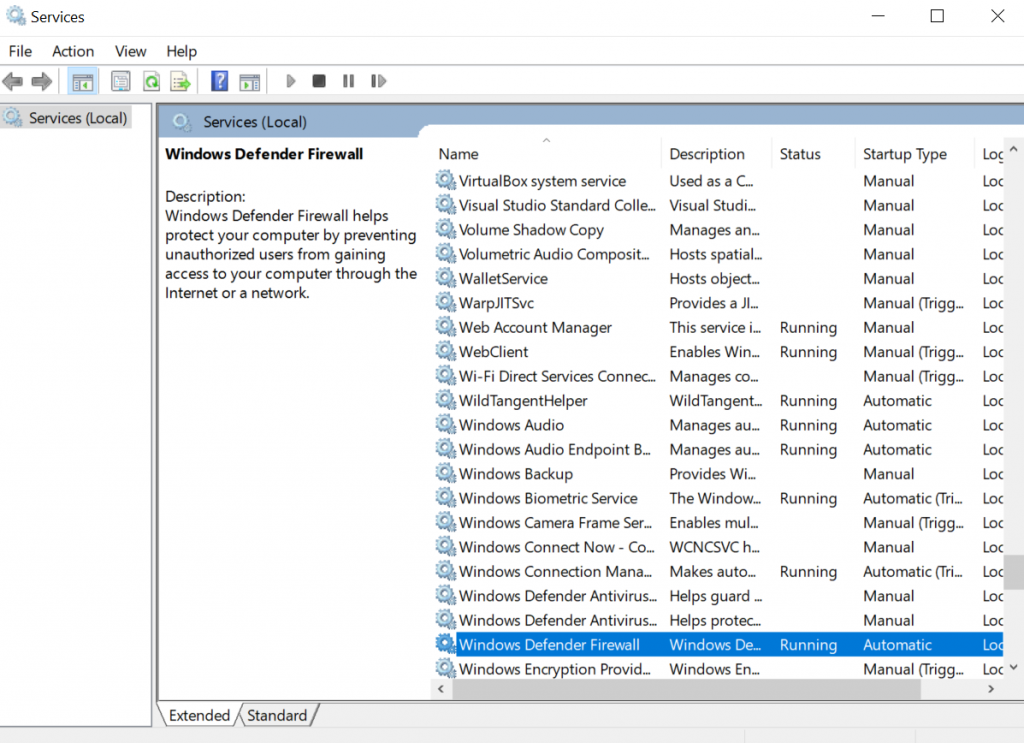Image resolution: width=1024 pixels, height=743 pixels.
Task: Toggle the Show/Hide Console Tree icon
Action: pos(83,82)
